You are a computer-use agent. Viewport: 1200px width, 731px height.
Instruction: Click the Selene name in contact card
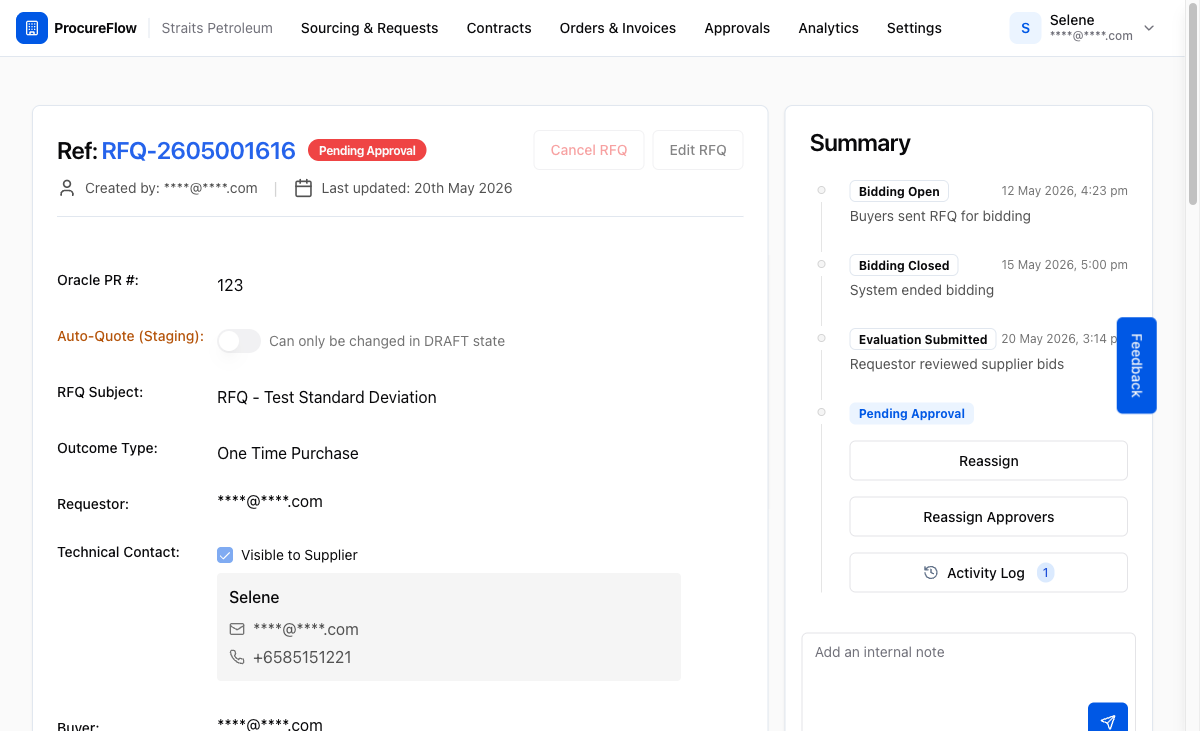(254, 597)
